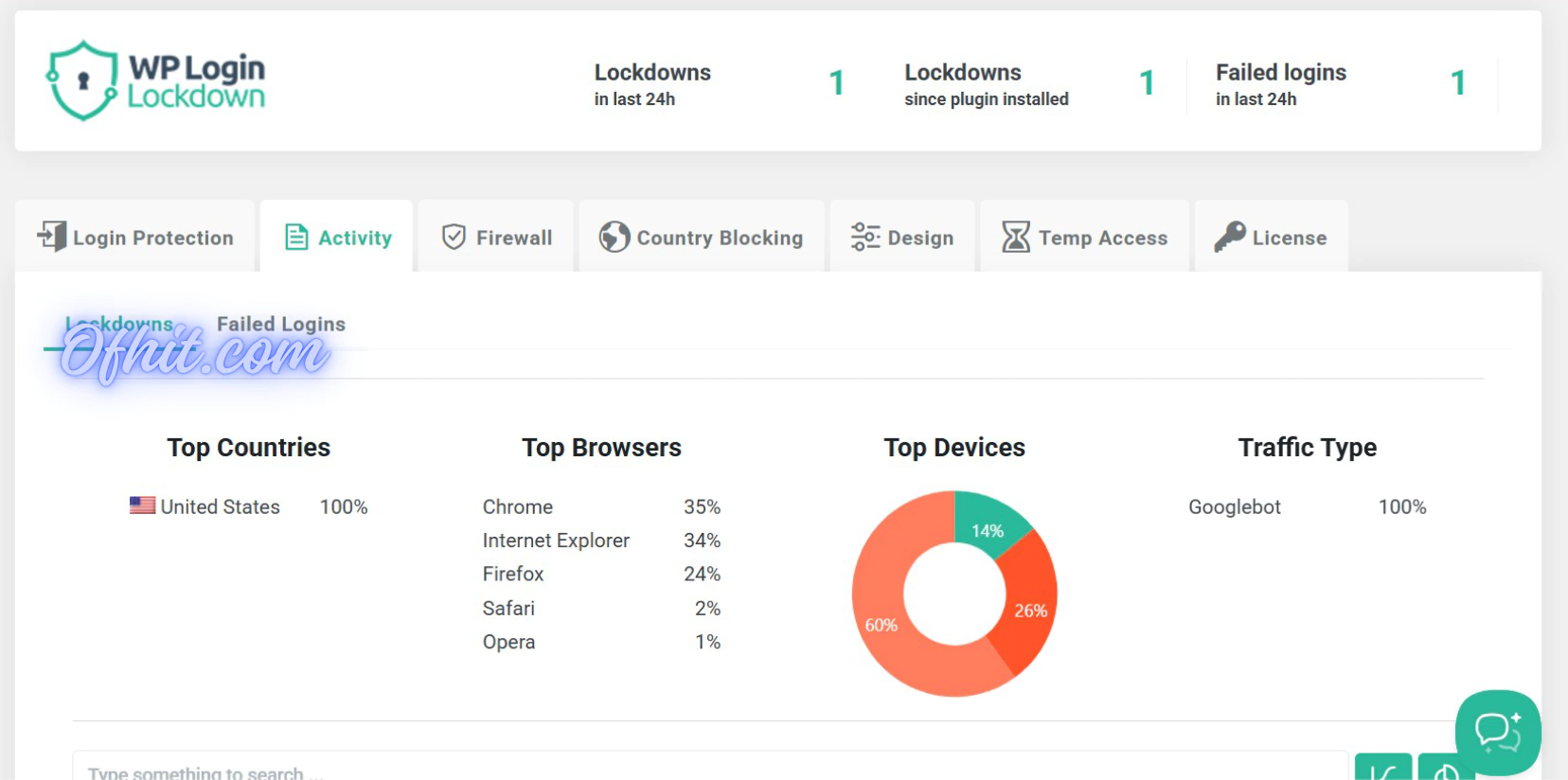Select the Failed Logins sub-tab
The height and width of the screenshot is (780, 1568).
(x=280, y=324)
